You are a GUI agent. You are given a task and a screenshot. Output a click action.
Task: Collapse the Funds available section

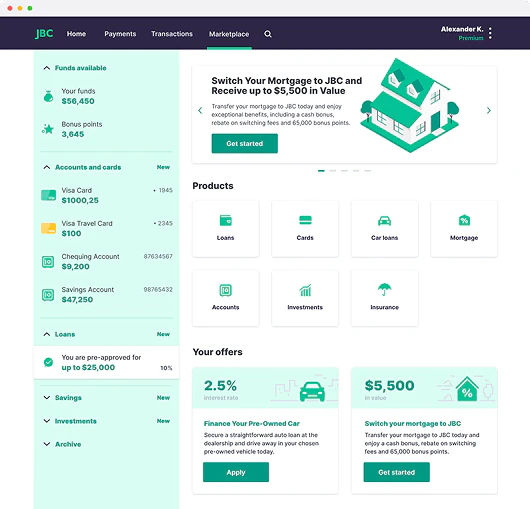[47, 68]
